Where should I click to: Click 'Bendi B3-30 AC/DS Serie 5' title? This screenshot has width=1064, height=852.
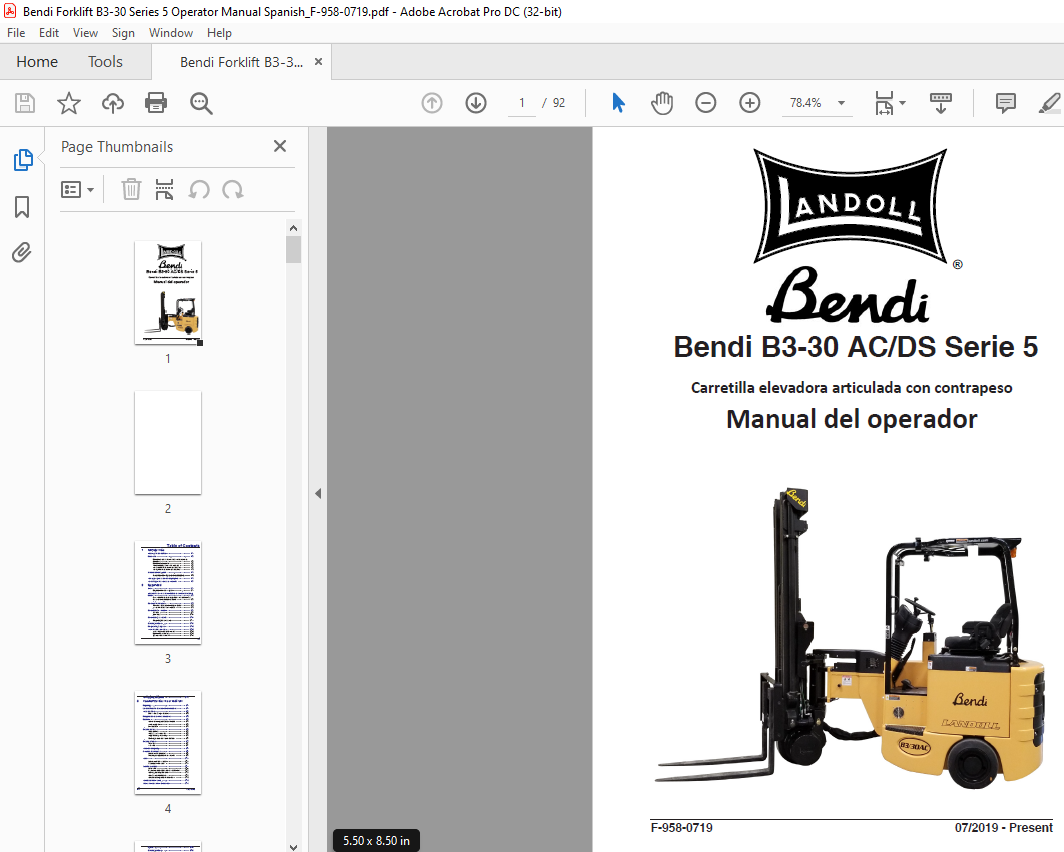click(855, 347)
